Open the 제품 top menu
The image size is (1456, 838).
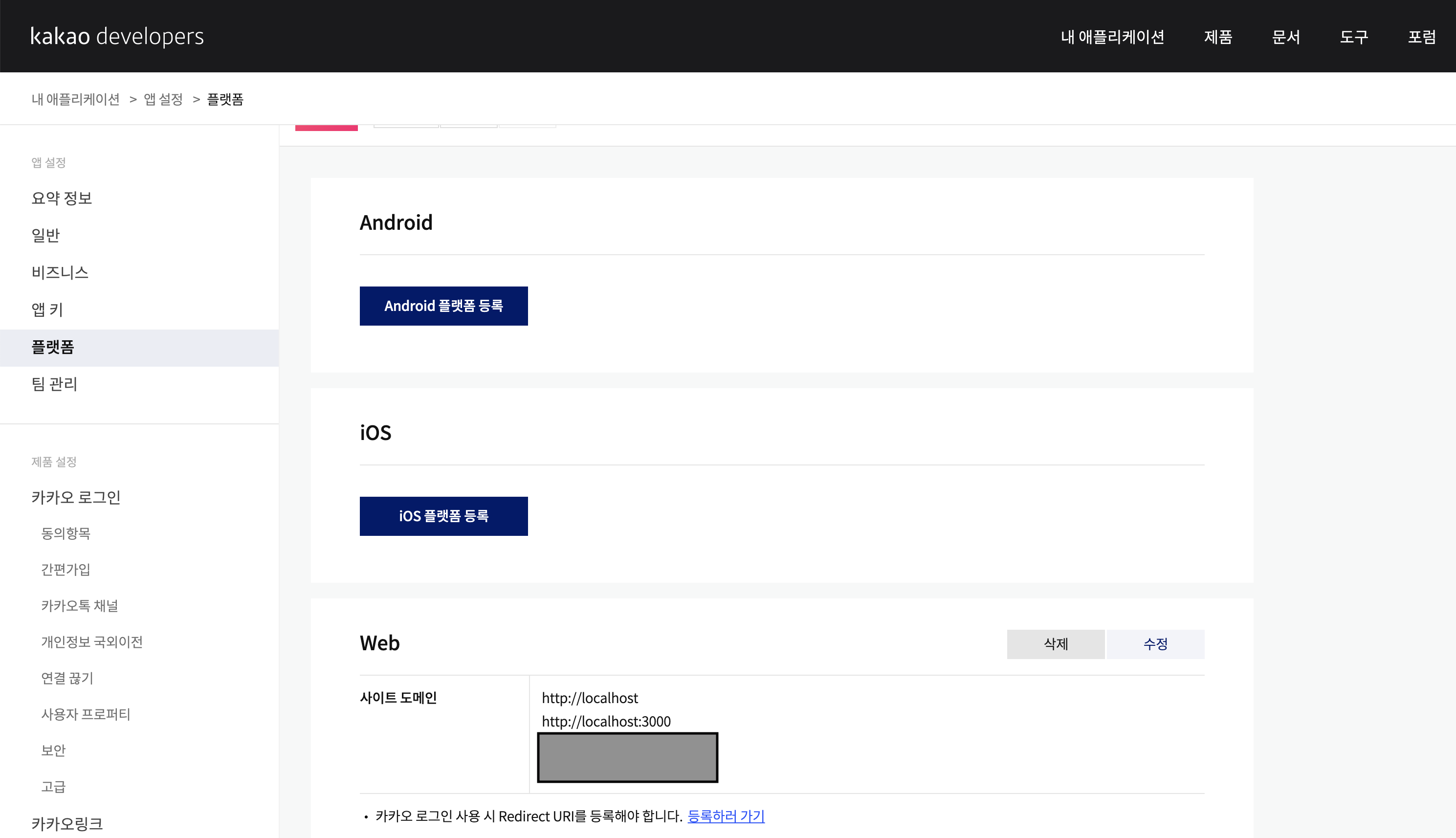click(1218, 37)
